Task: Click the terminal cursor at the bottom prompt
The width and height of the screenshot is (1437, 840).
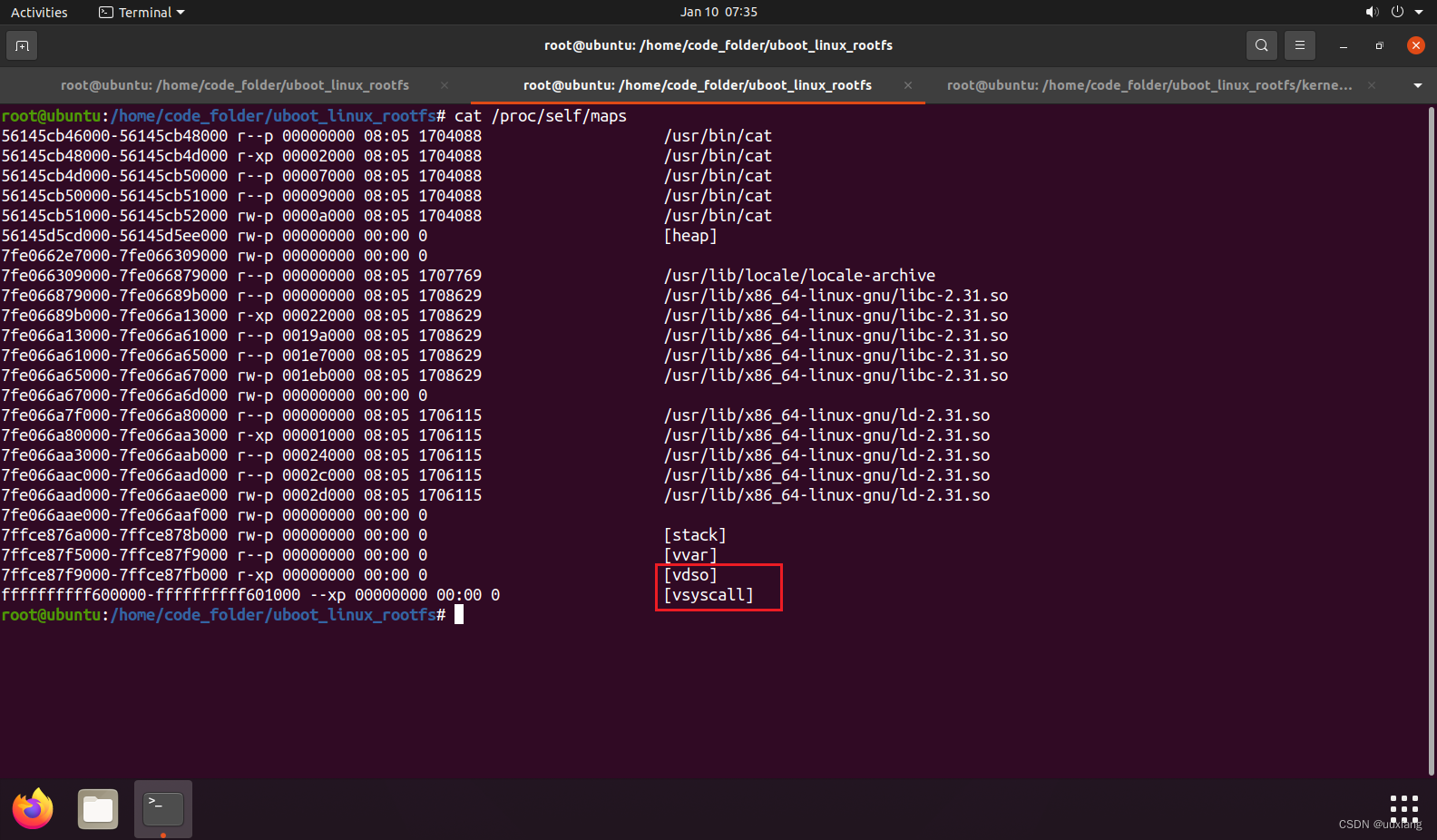Action: [x=459, y=615]
